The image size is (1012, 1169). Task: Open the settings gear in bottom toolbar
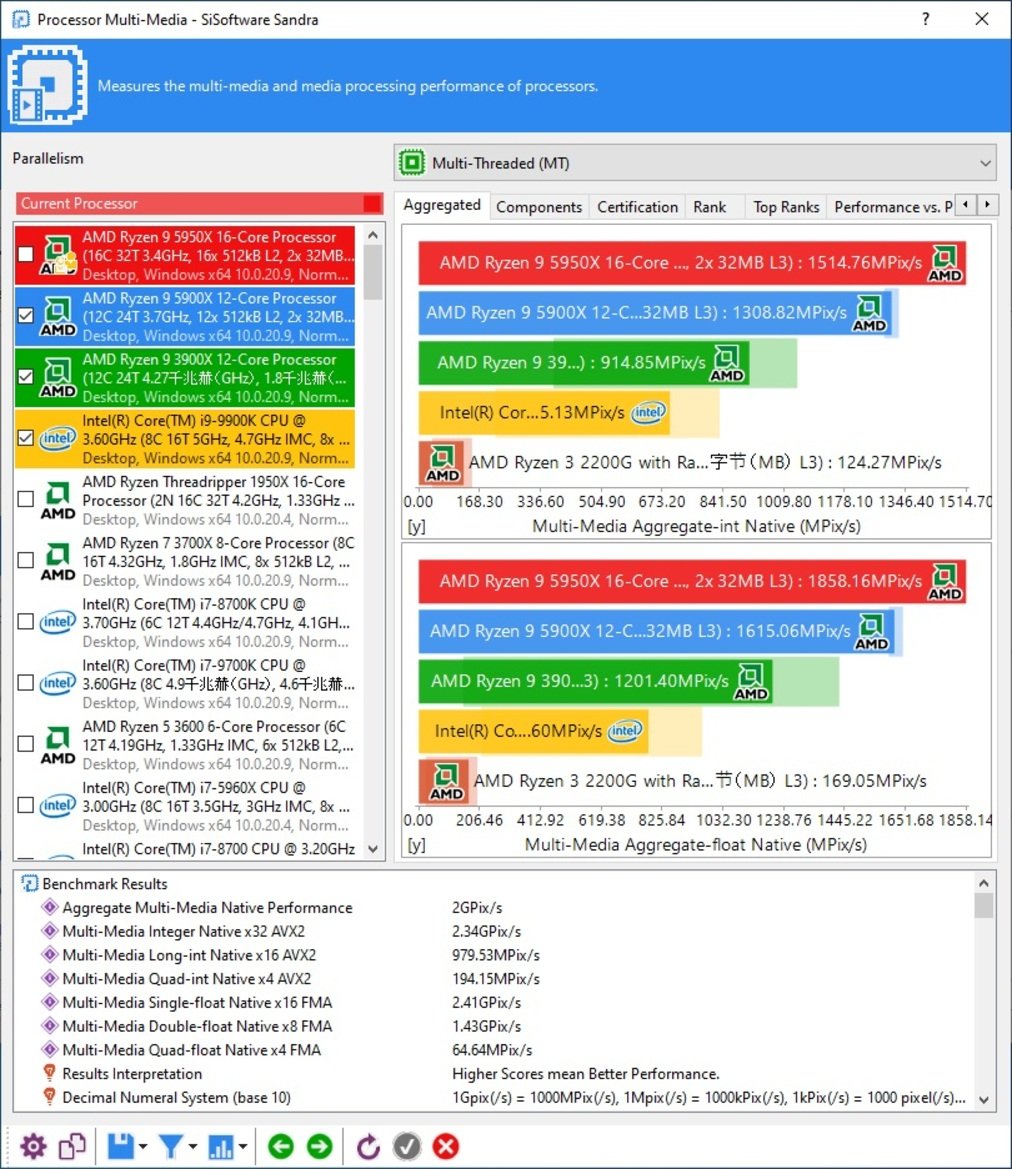[33, 1146]
